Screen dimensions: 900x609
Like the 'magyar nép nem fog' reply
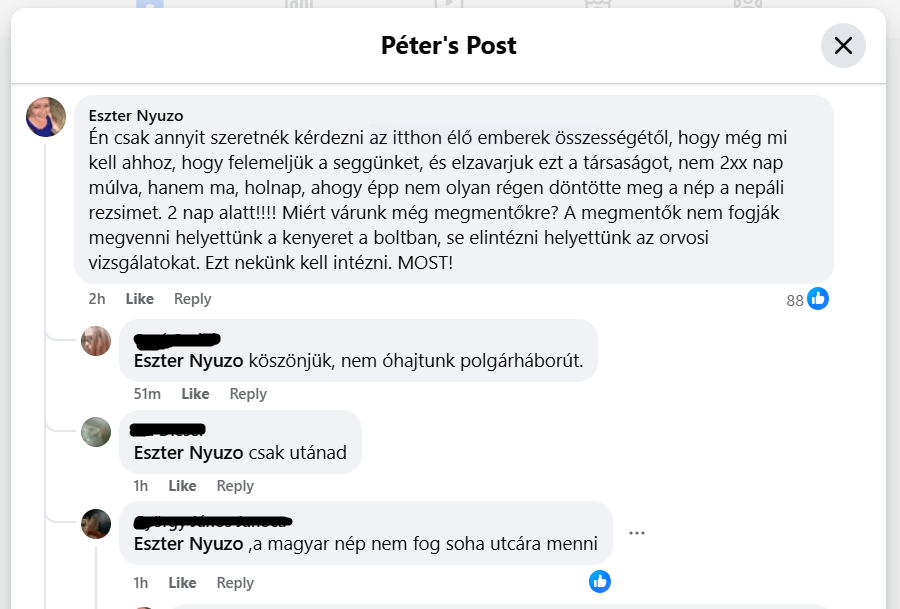[x=182, y=583]
